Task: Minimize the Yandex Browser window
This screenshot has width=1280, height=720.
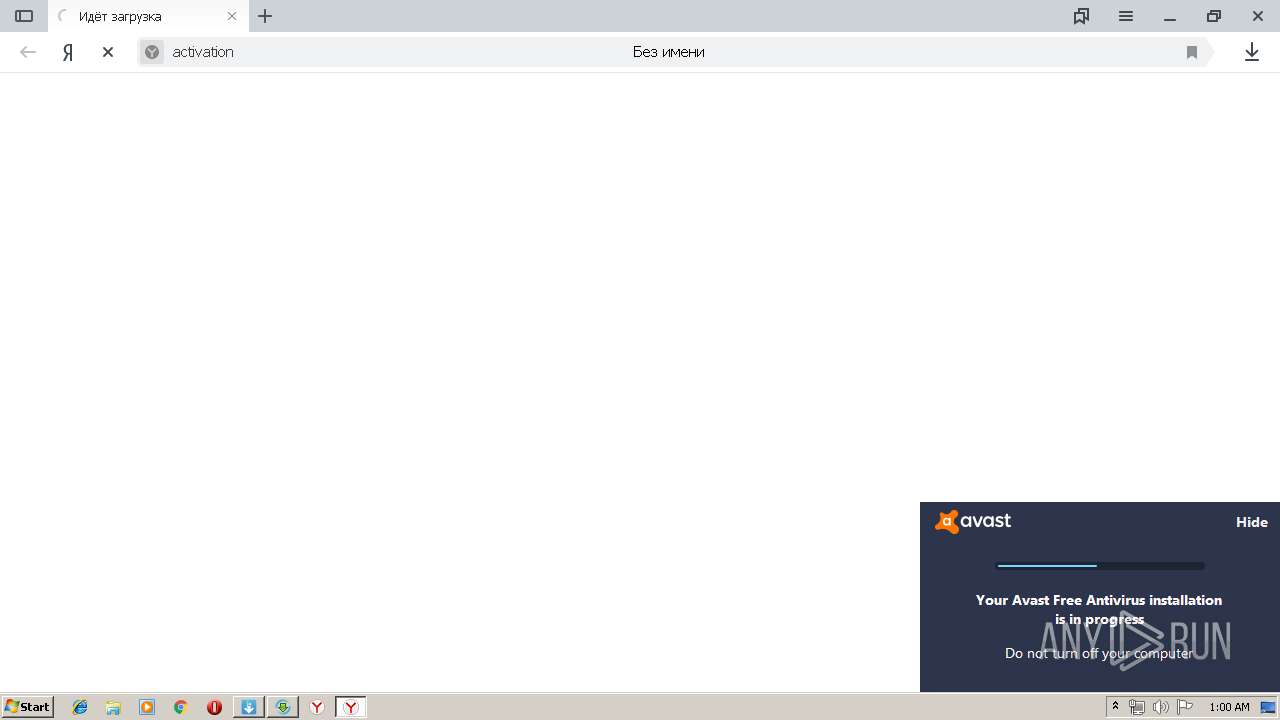Action: 1170,17
